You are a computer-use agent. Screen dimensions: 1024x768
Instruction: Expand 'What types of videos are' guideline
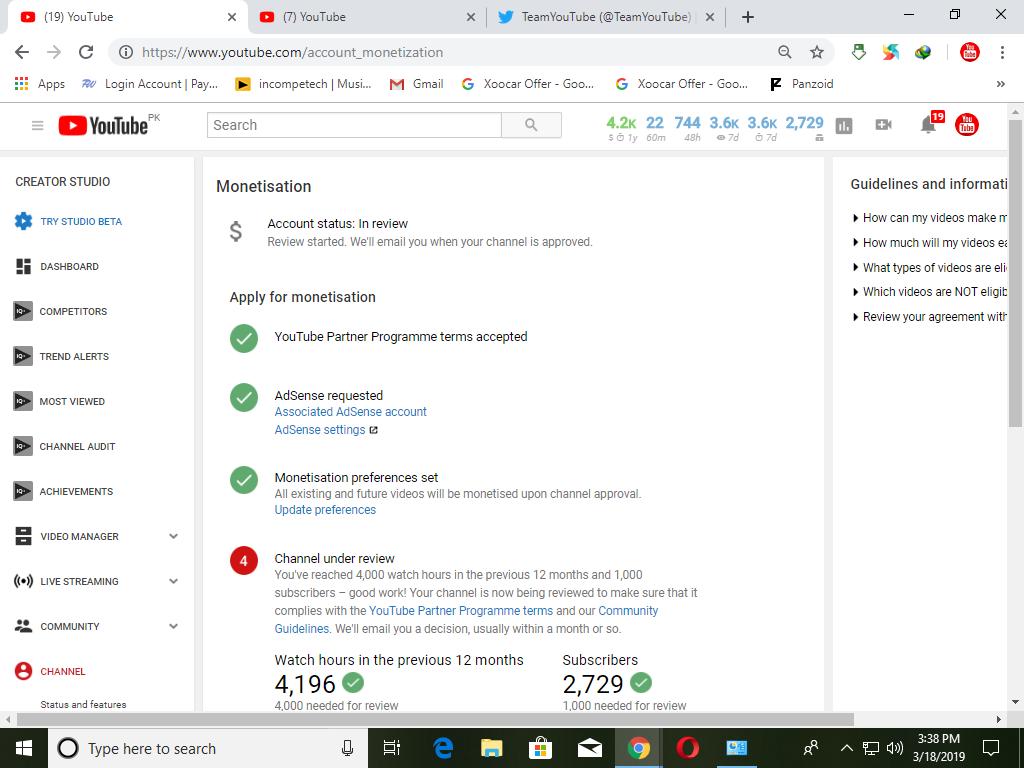(929, 268)
